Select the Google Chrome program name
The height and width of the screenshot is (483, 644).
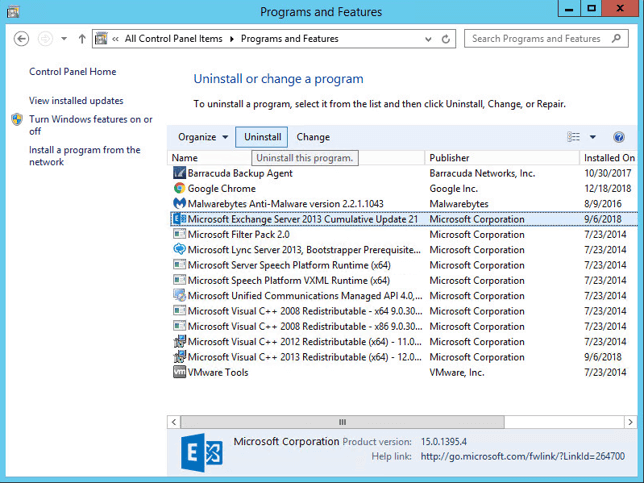(222, 189)
